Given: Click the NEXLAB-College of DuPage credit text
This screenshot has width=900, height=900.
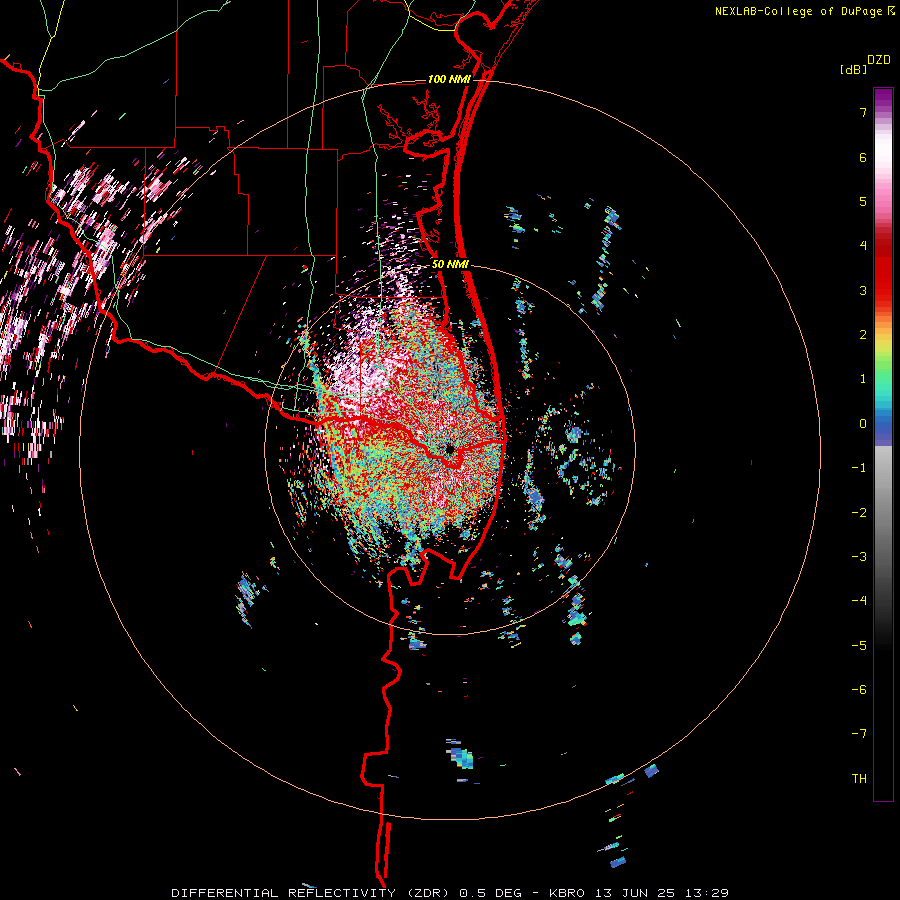Looking at the screenshot, I should point(798,11).
